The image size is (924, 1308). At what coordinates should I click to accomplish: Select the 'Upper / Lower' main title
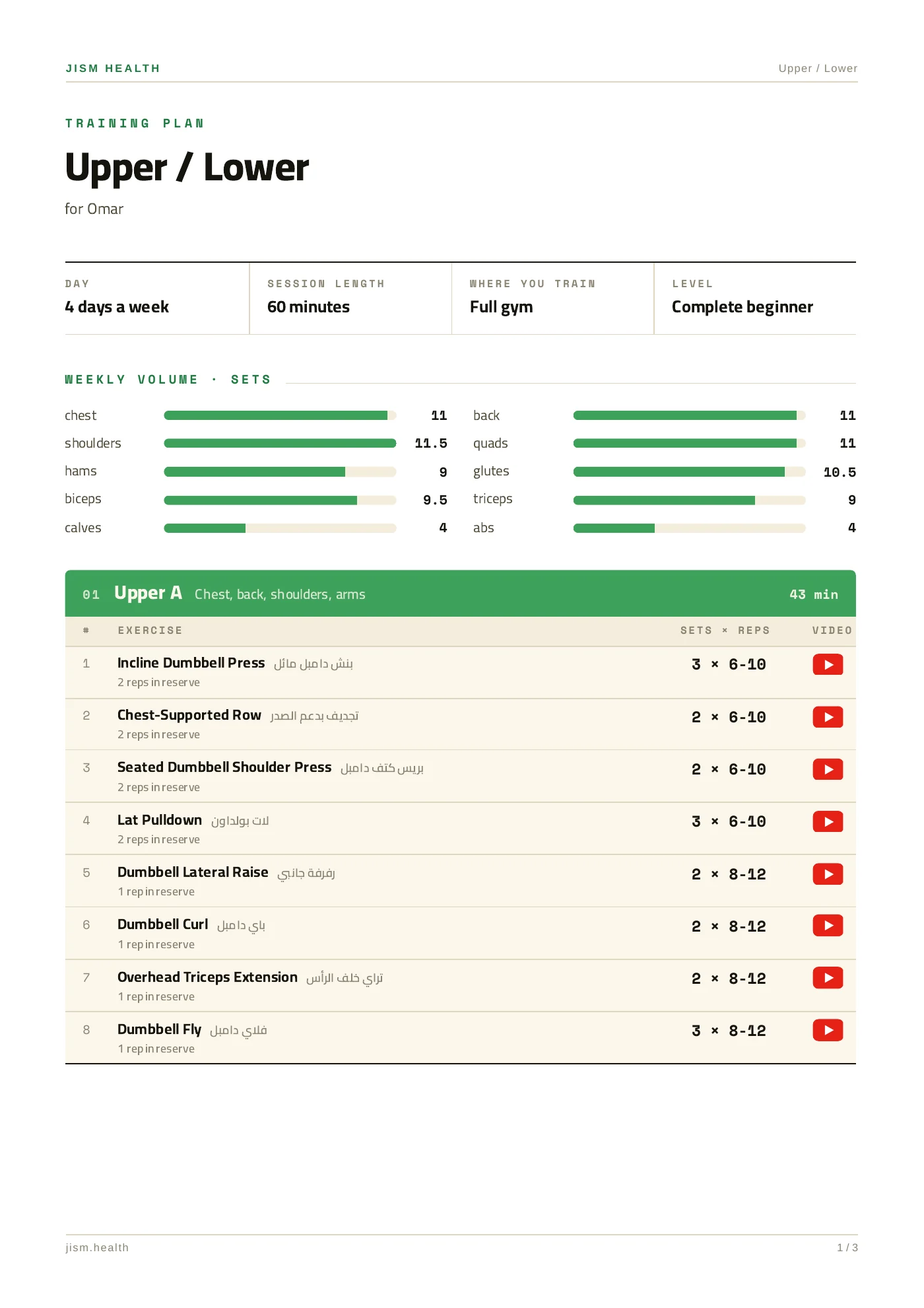click(187, 168)
